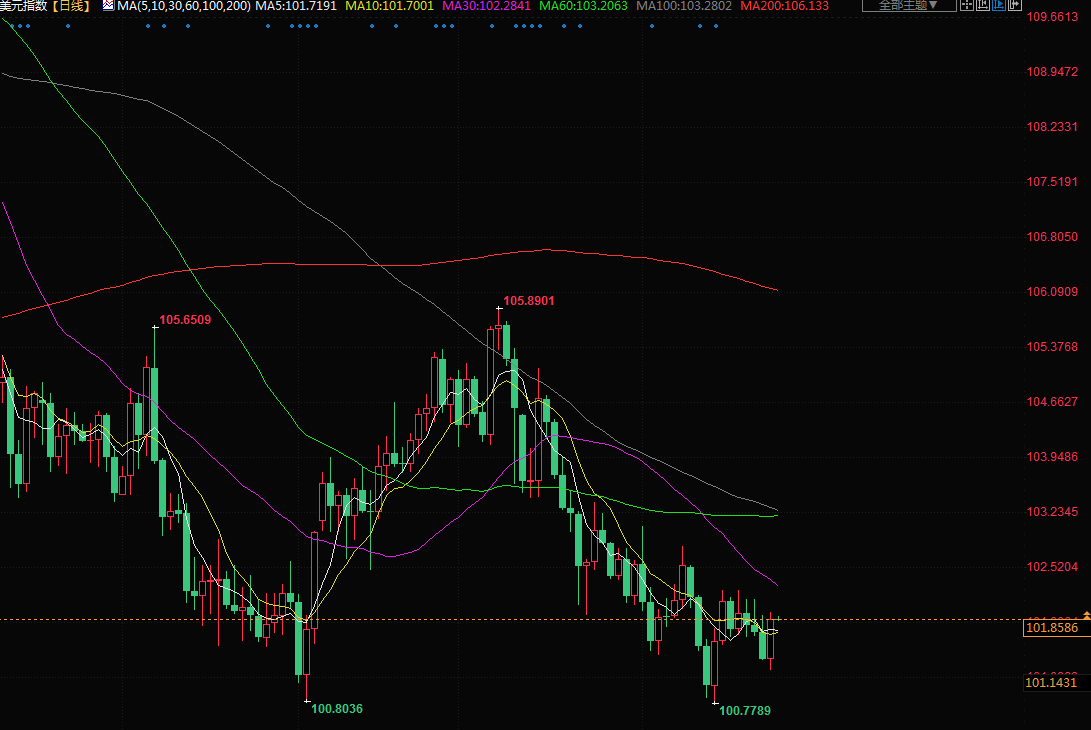This screenshot has height=730, width=1091.
Task: Click the 105.8901 high price marker
Action: click(x=528, y=300)
